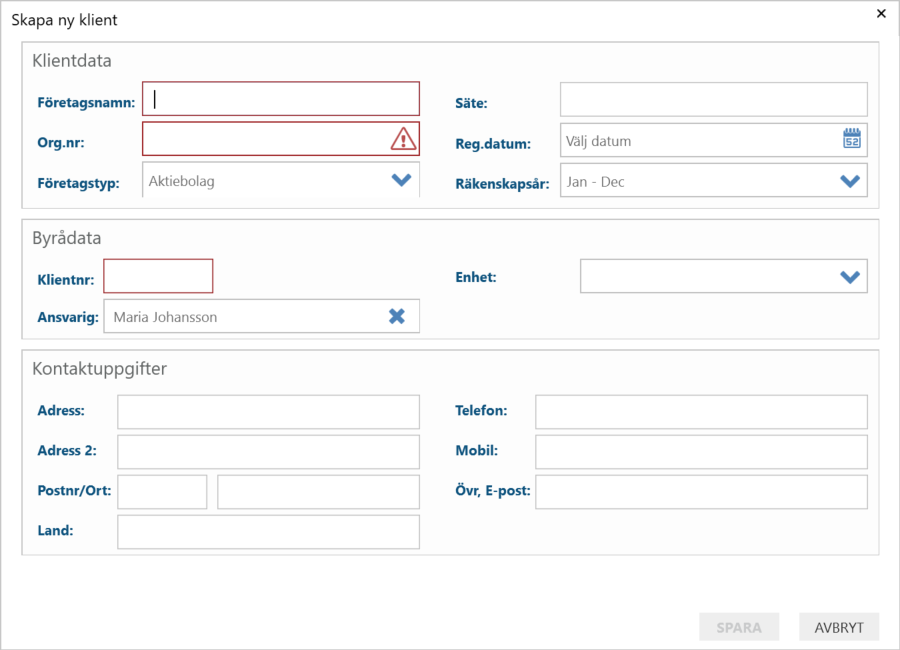Viewport: 900px width, 650px height.
Task: Click the Org.nr validation warning icon
Action: pyautogui.click(x=404, y=139)
